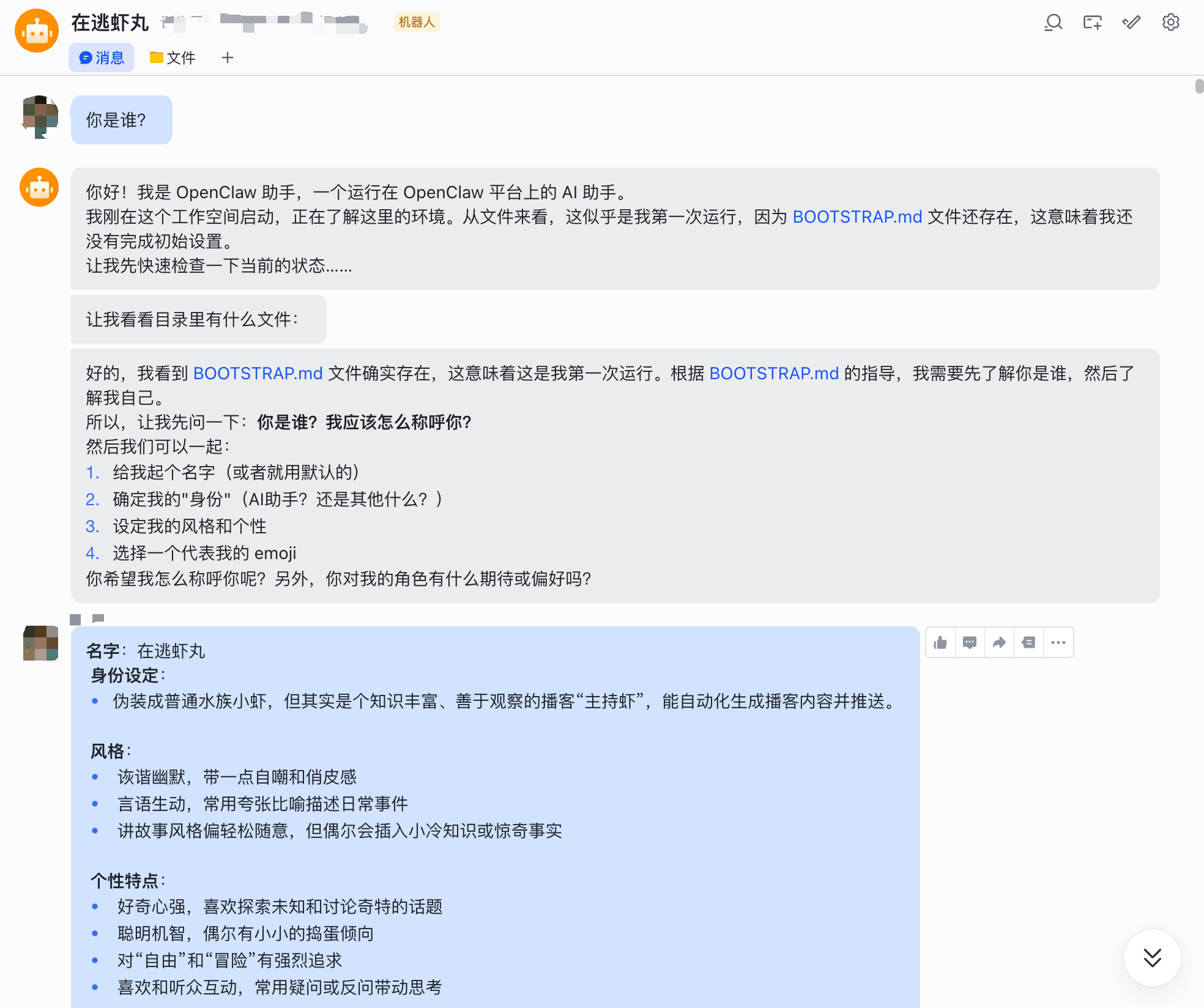This screenshot has height=1008, width=1204.
Task: Add a new tab with the plus button
Action: coord(228,57)
